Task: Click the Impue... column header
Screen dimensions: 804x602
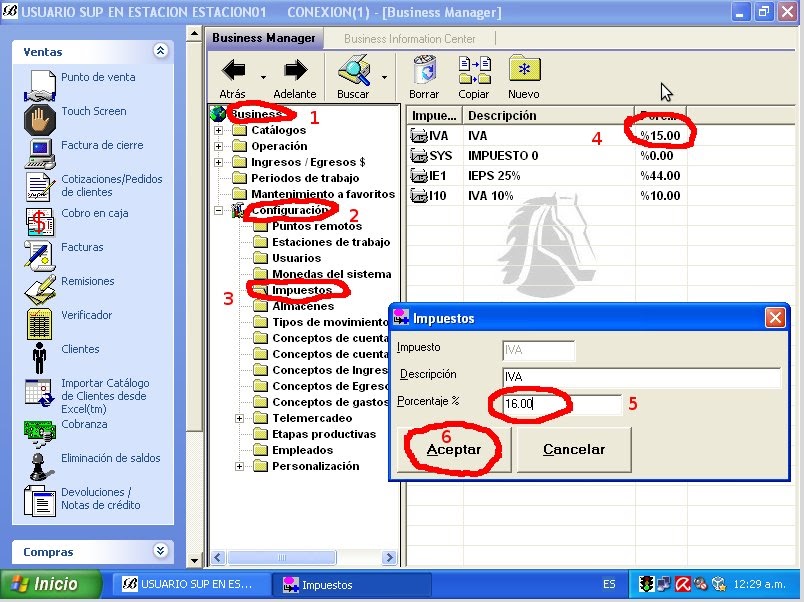Action: click(434, 115)
